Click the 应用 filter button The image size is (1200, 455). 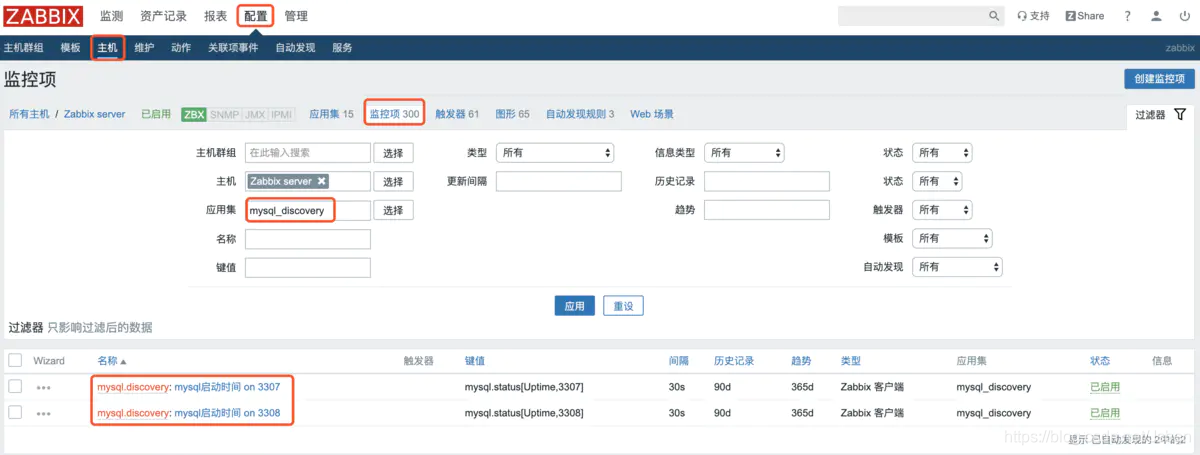click(574, 306)
